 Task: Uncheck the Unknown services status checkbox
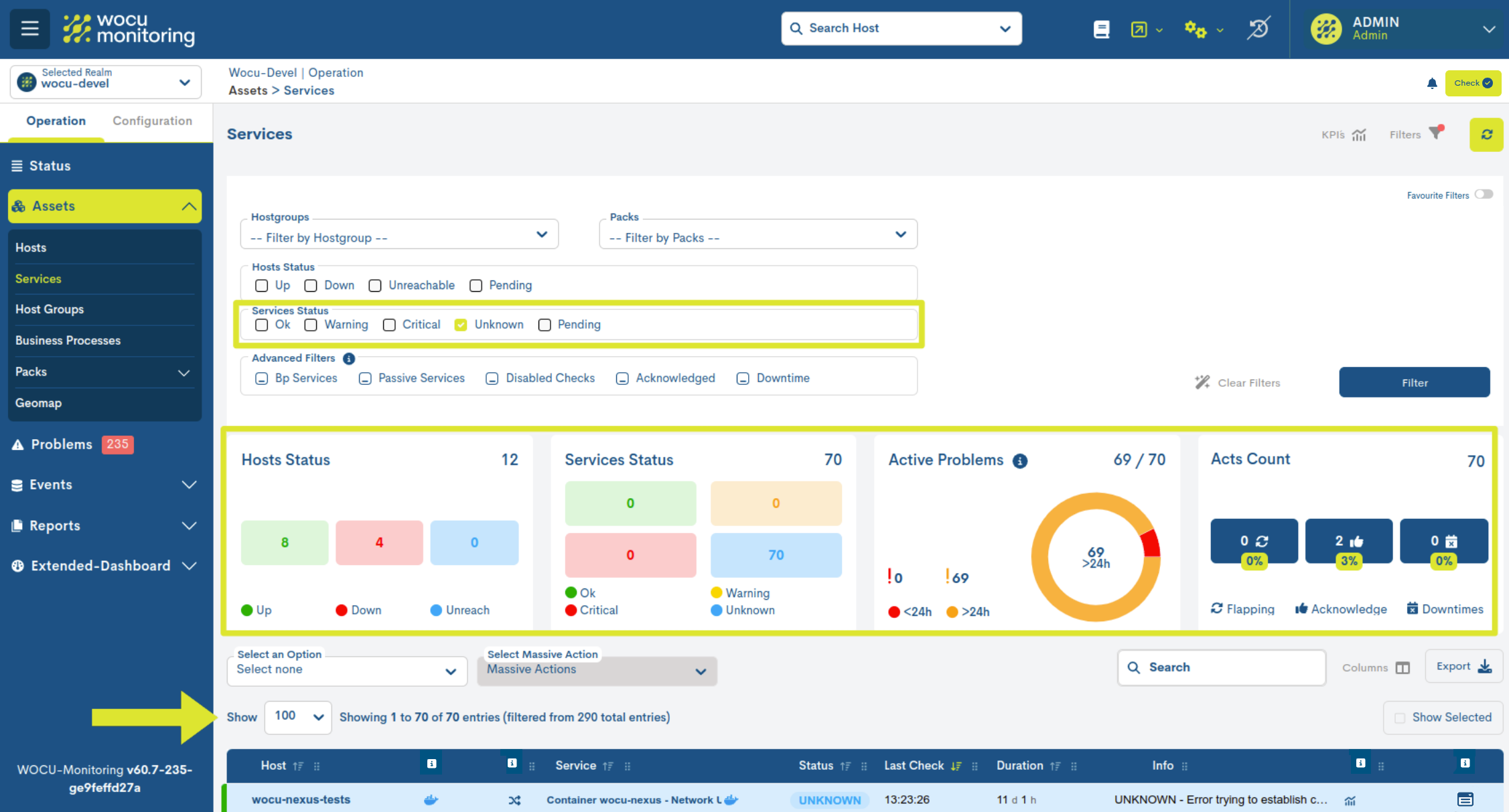point(461,325)
